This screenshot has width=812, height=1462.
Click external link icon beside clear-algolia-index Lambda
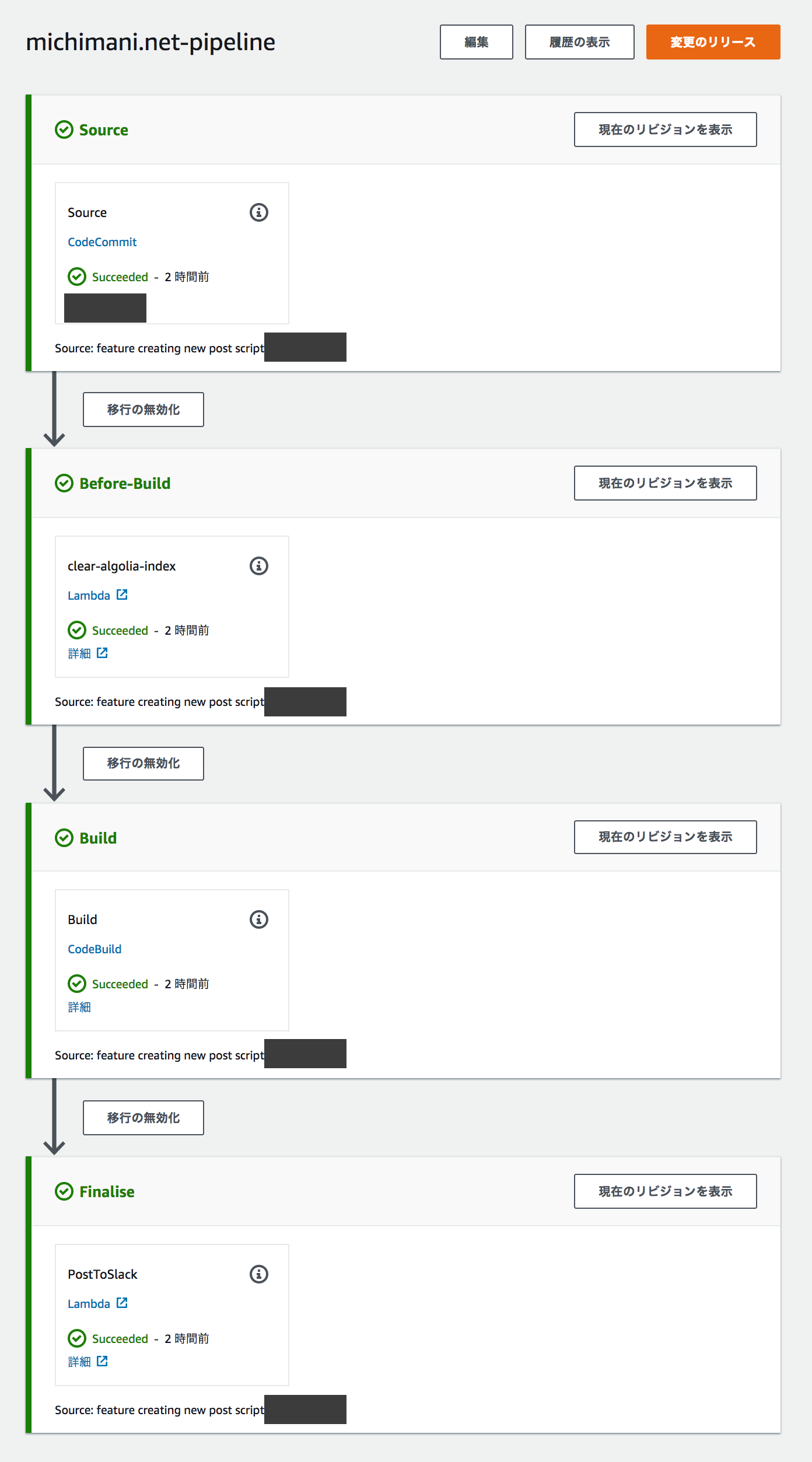click(122, 594)
